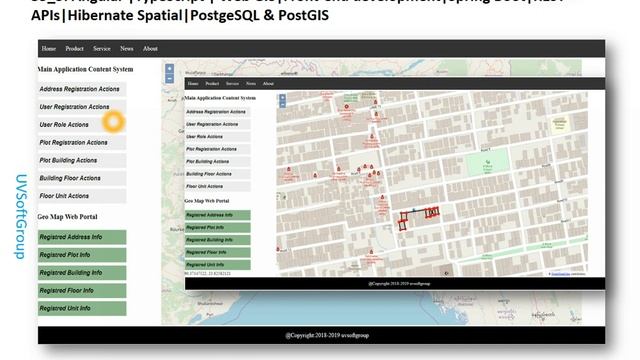The image size is (640, 360).
Task: Open Address Registration Actions in back window
Action: 82,89
